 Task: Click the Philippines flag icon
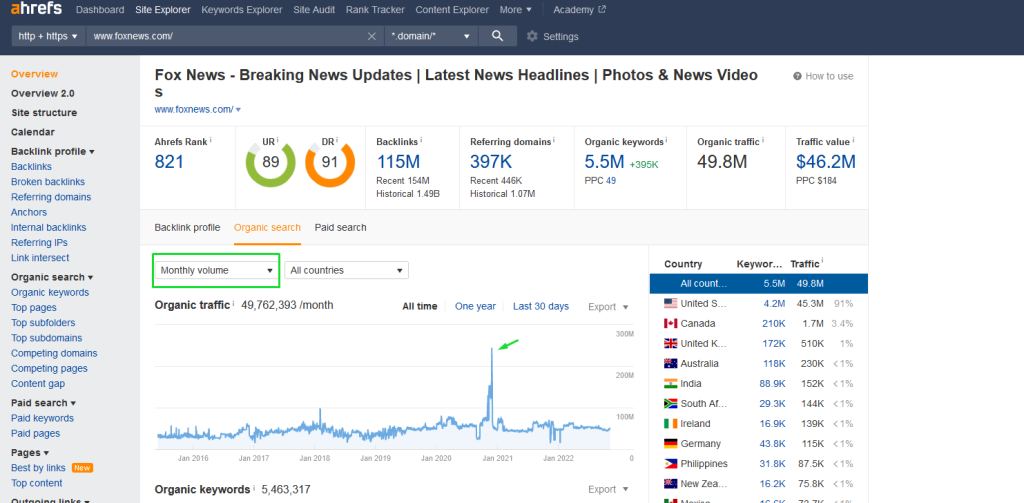[x=670, y=464]
